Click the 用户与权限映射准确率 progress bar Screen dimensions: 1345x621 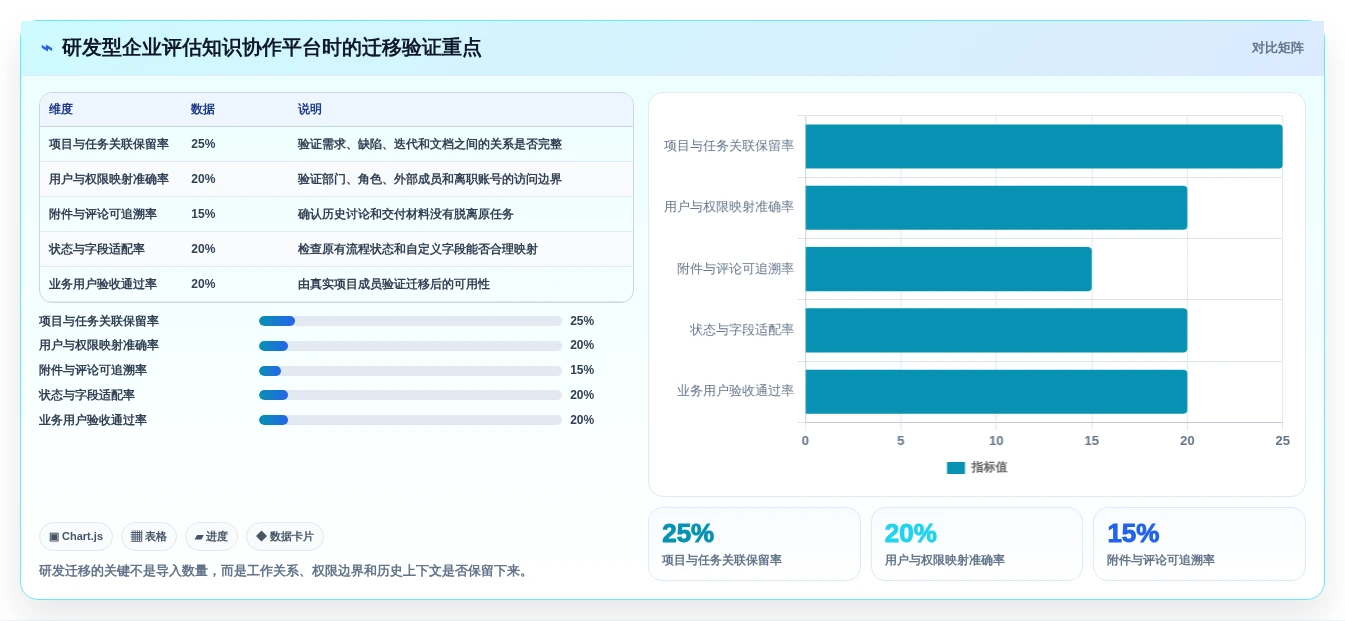click(410, 346)
